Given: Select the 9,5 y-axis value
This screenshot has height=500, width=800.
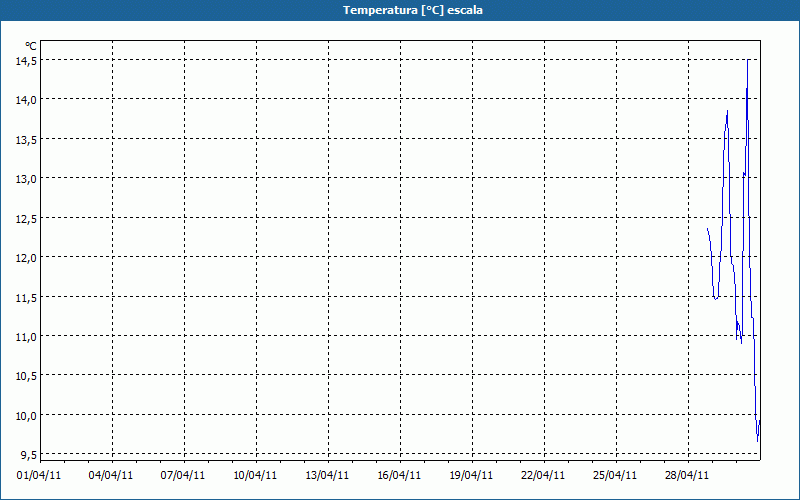Looking at the screenshot, I should point(29,455).
